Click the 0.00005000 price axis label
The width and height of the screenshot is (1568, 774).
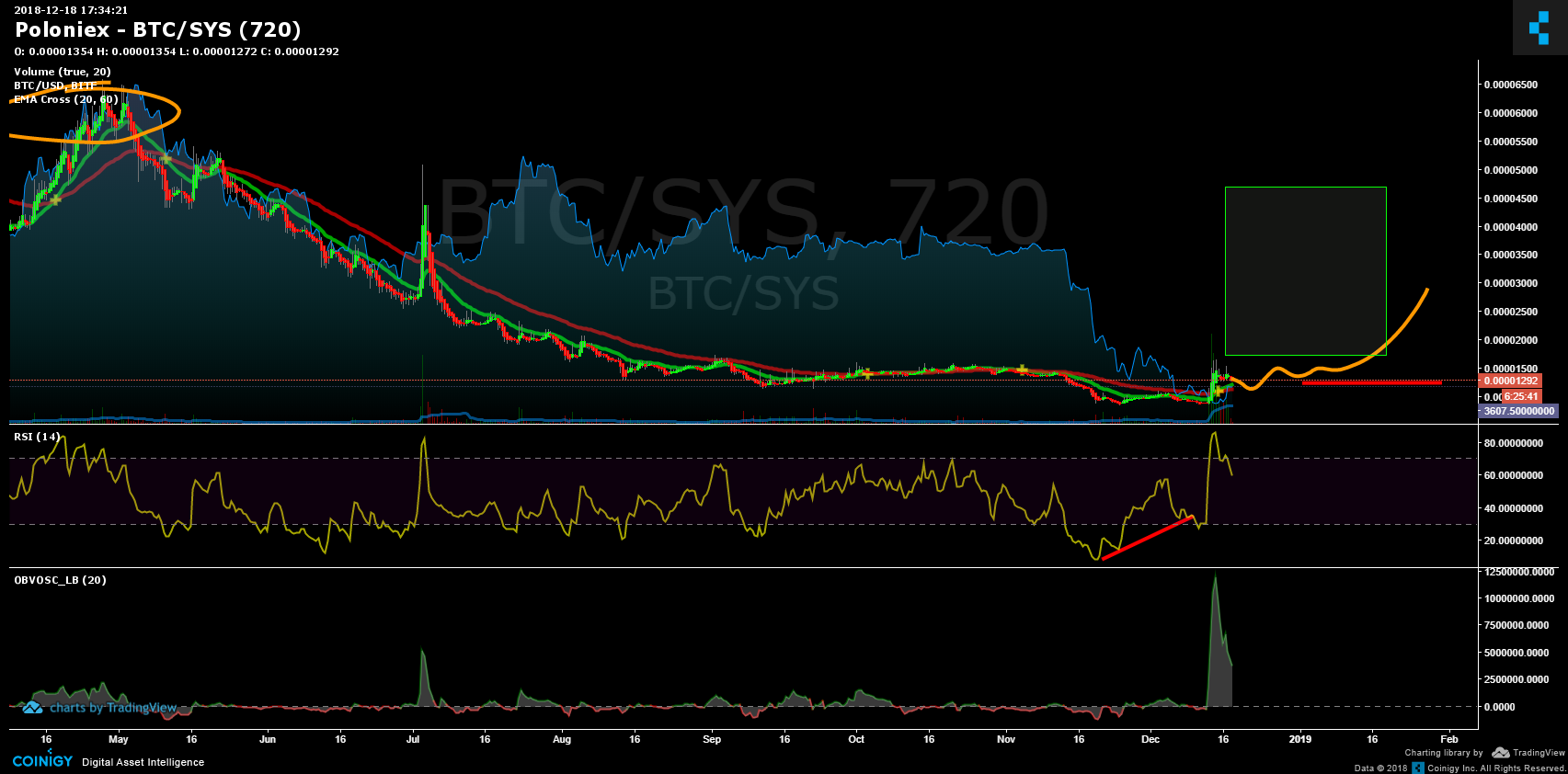pyautogui.click(x=1511, y=170)
